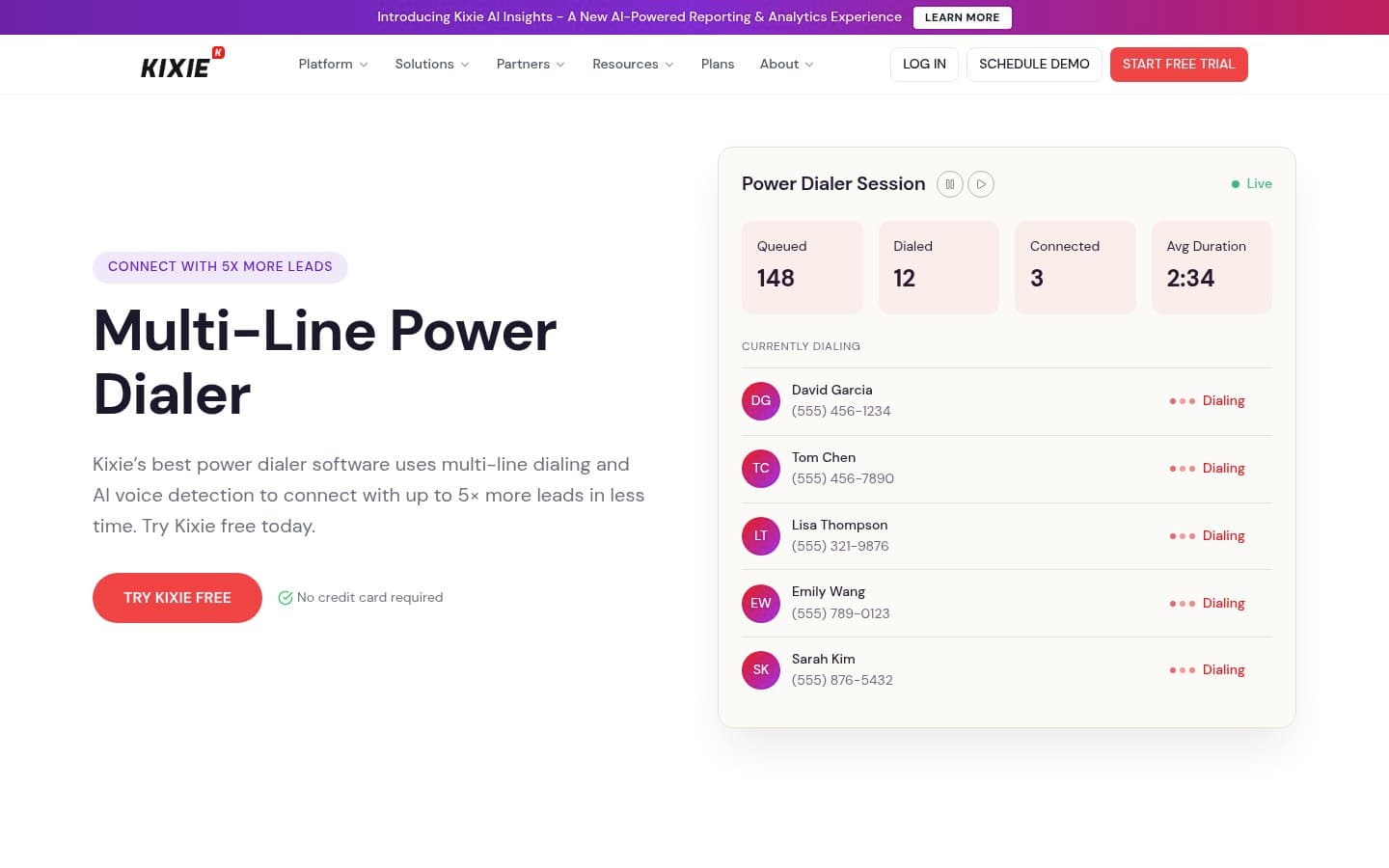
Task: Click the Connected 3 stat card
Action: [1076, 267]
